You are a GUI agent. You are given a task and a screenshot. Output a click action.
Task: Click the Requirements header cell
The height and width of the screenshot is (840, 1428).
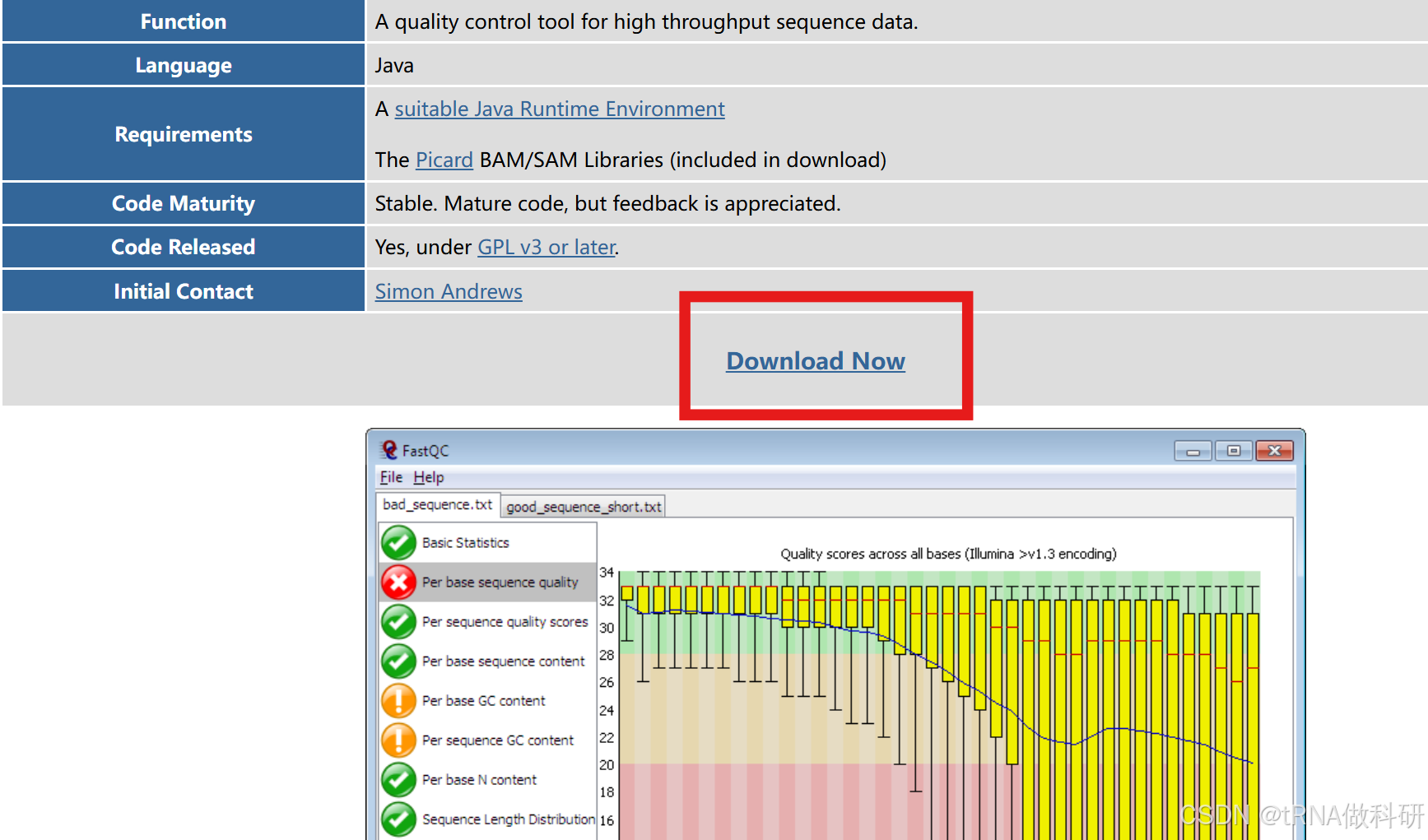(184, 134)
